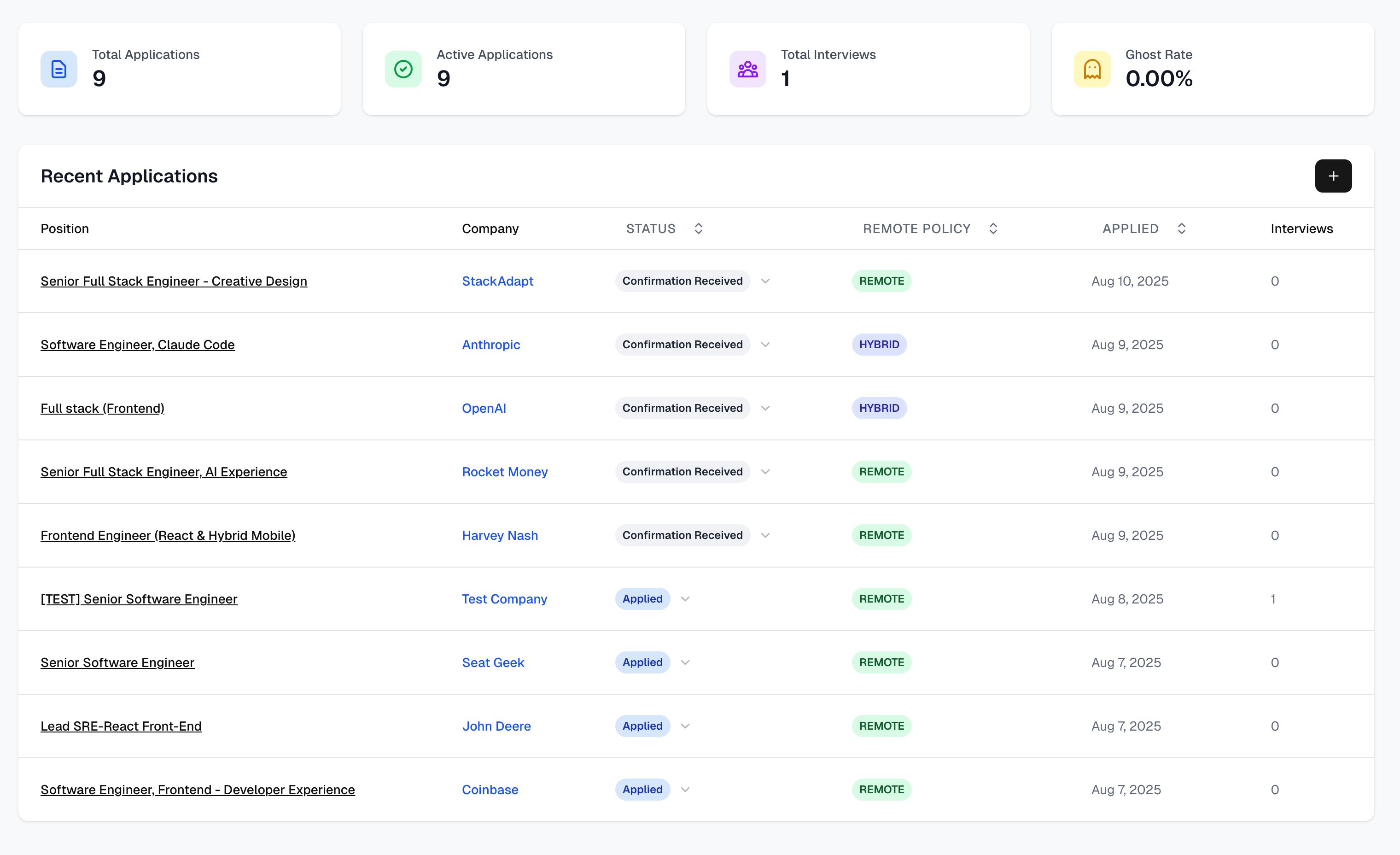Expand the status selector on the OpenAI row
The height and width of the screenshot is (855, 1400).
tap(765, 408)
